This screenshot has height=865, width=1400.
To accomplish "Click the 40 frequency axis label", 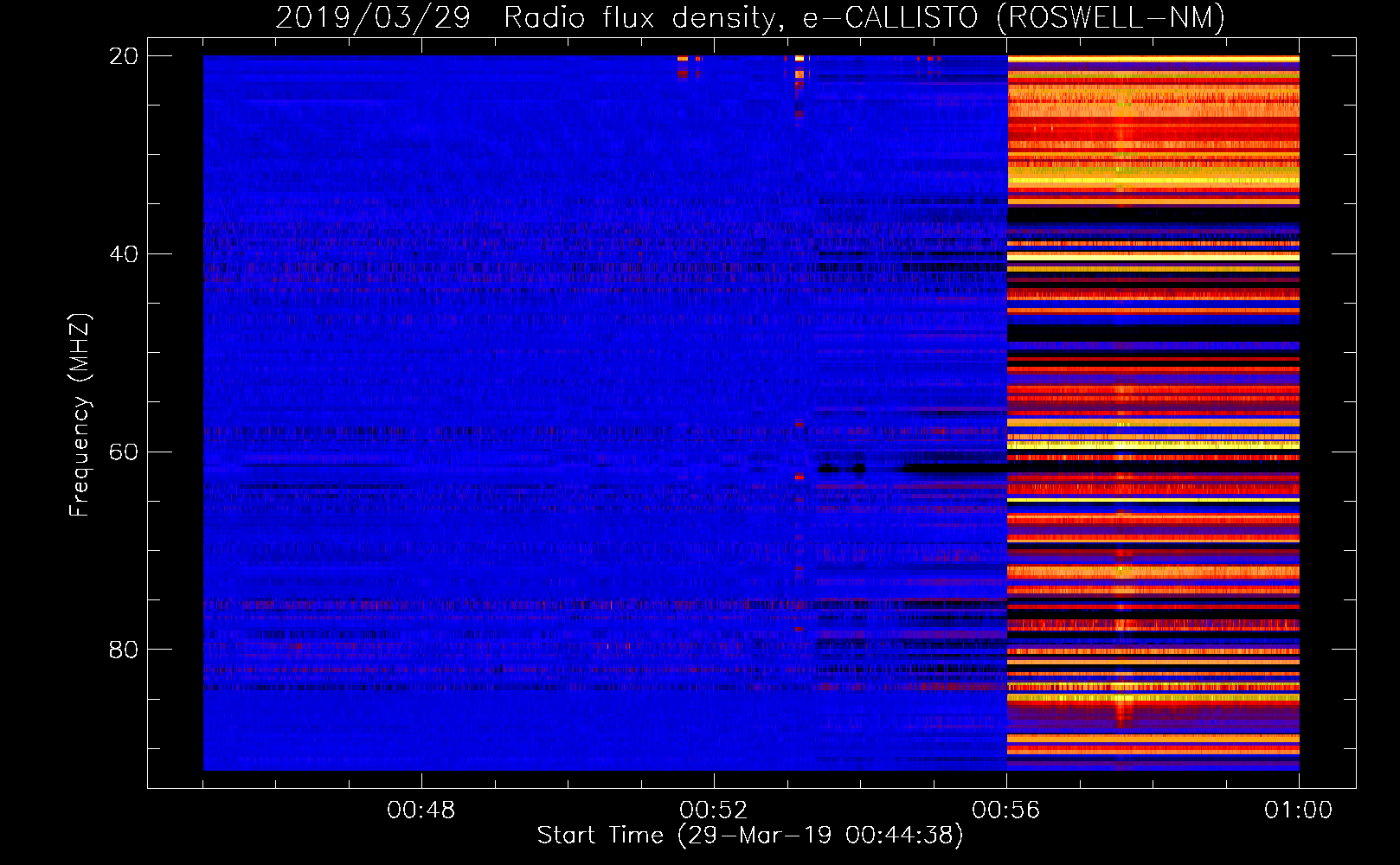I will 124,254.
